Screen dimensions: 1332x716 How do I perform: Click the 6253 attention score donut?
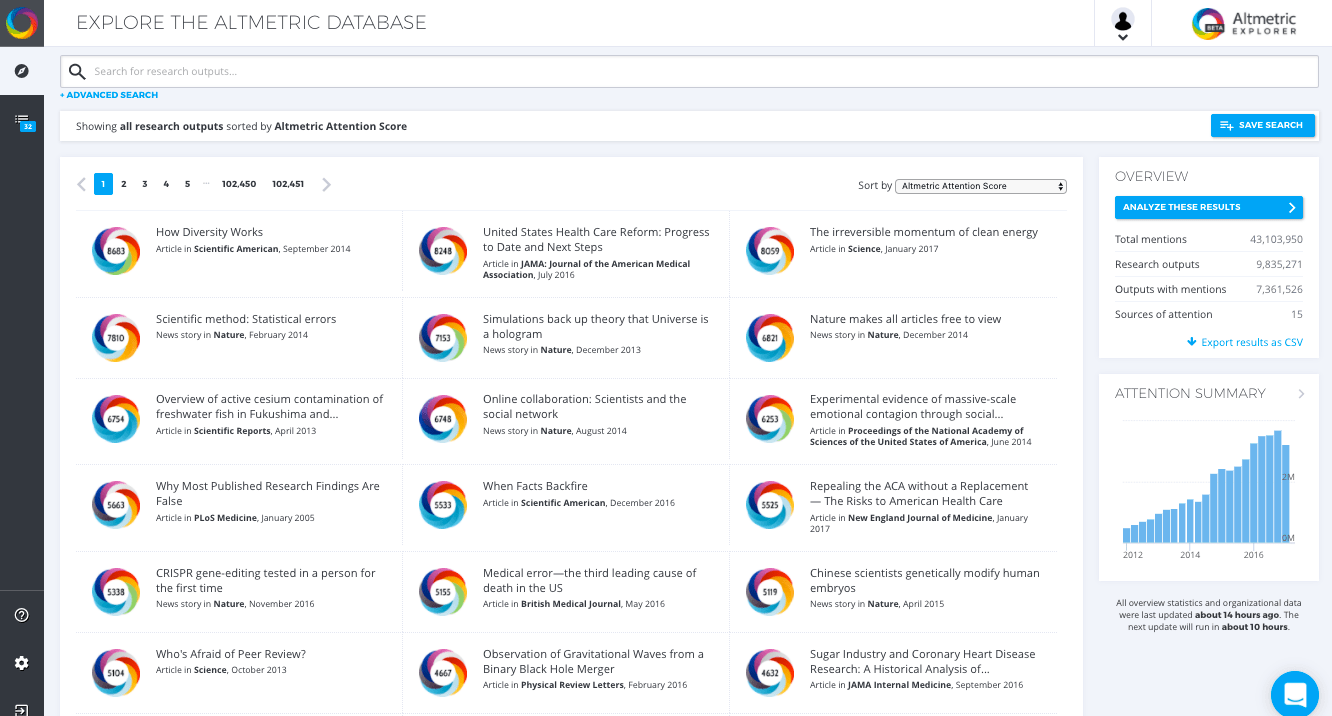(x=770, y=419)
